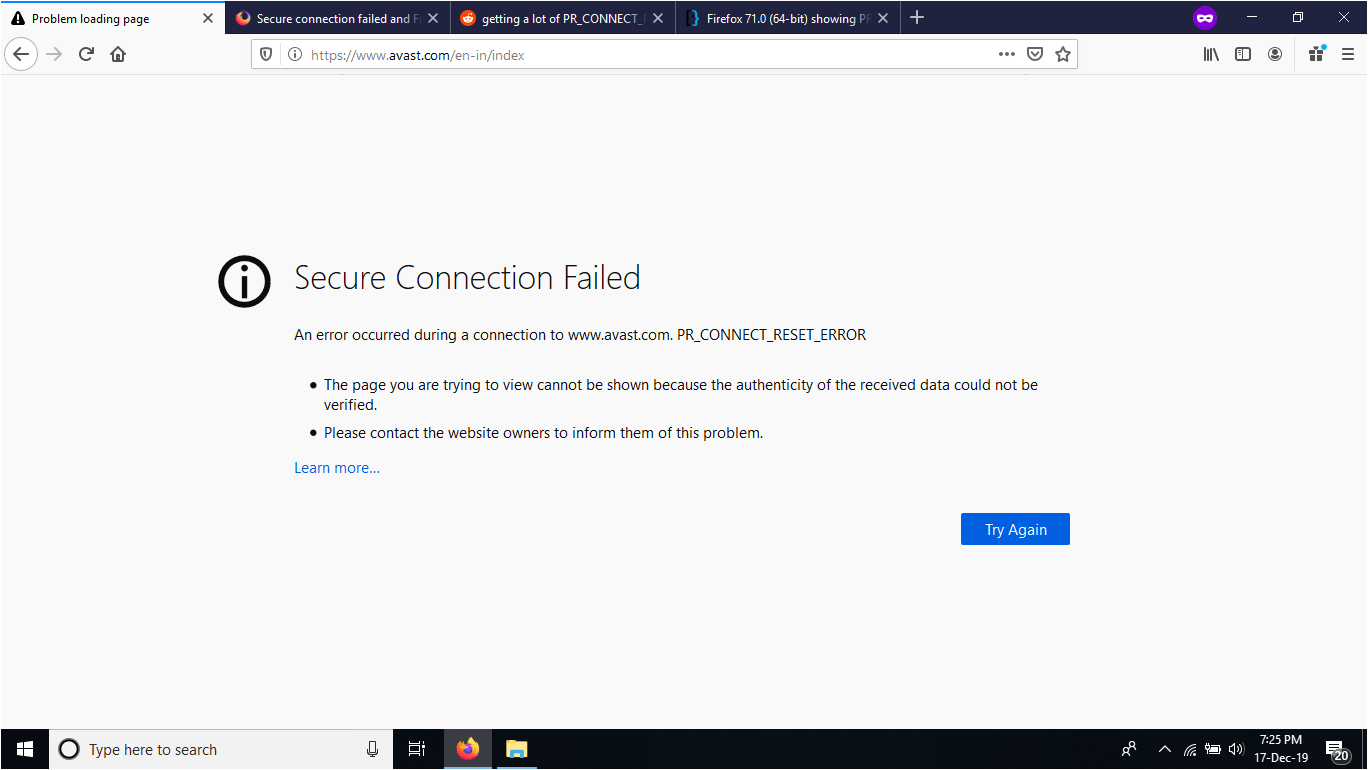Open Task View on the taskbar
This screenshot has height=770, width=1368.
(x=417, y=748)
